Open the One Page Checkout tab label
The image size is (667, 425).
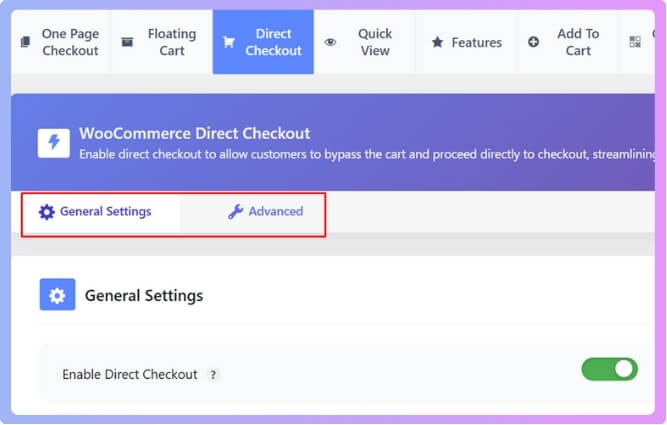(x=70, y=42)
